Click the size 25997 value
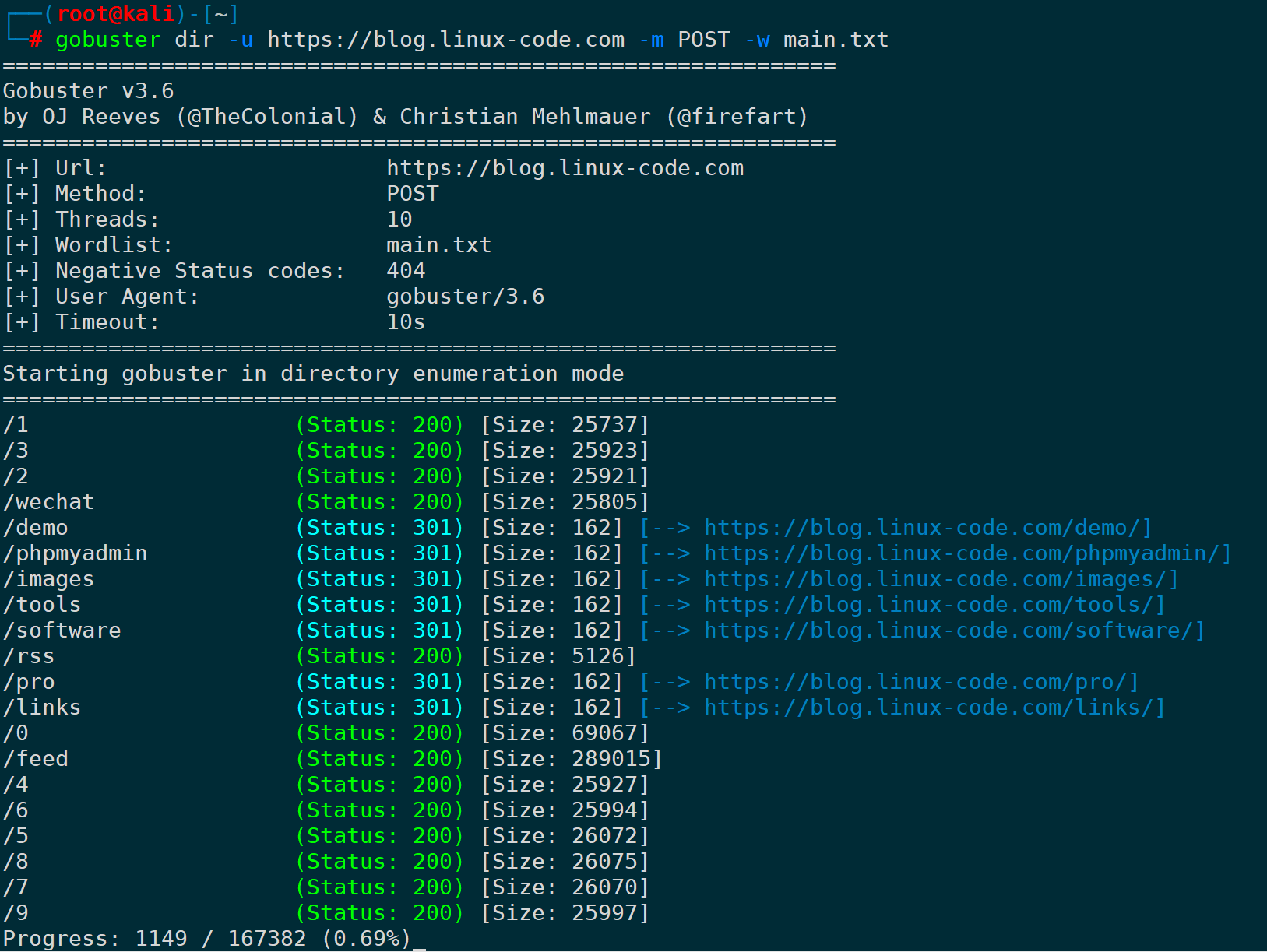The image size is (1267, 952). [x=605, y=913]
